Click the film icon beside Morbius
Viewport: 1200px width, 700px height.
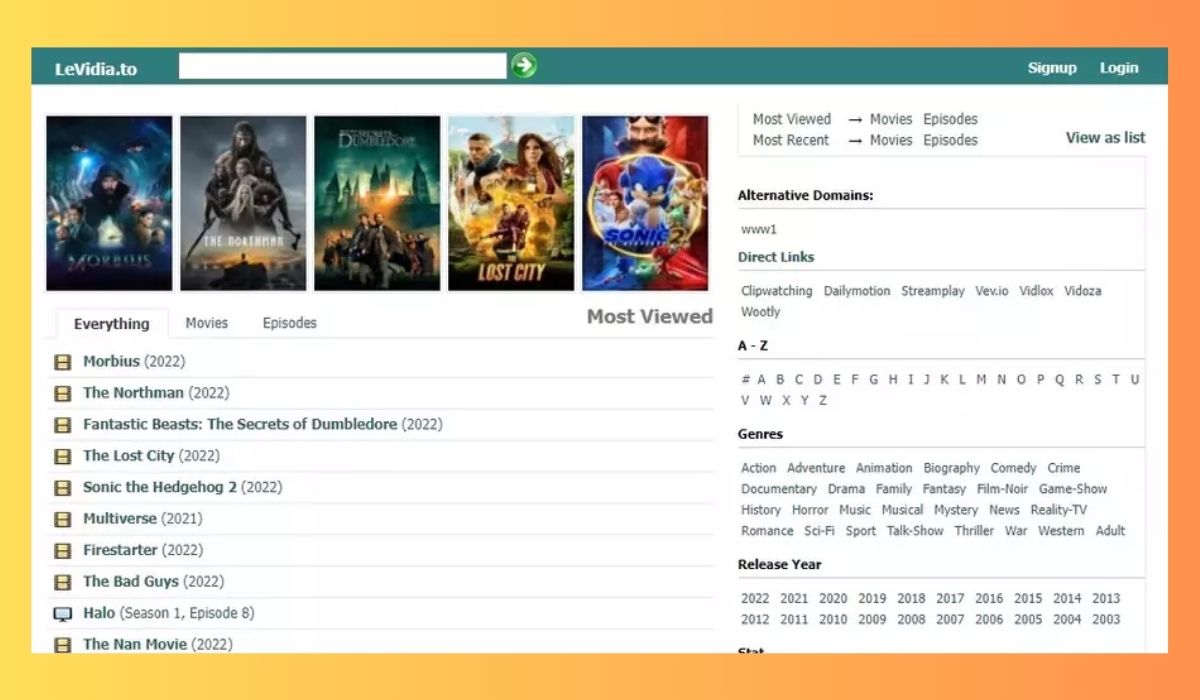point(62,362)
